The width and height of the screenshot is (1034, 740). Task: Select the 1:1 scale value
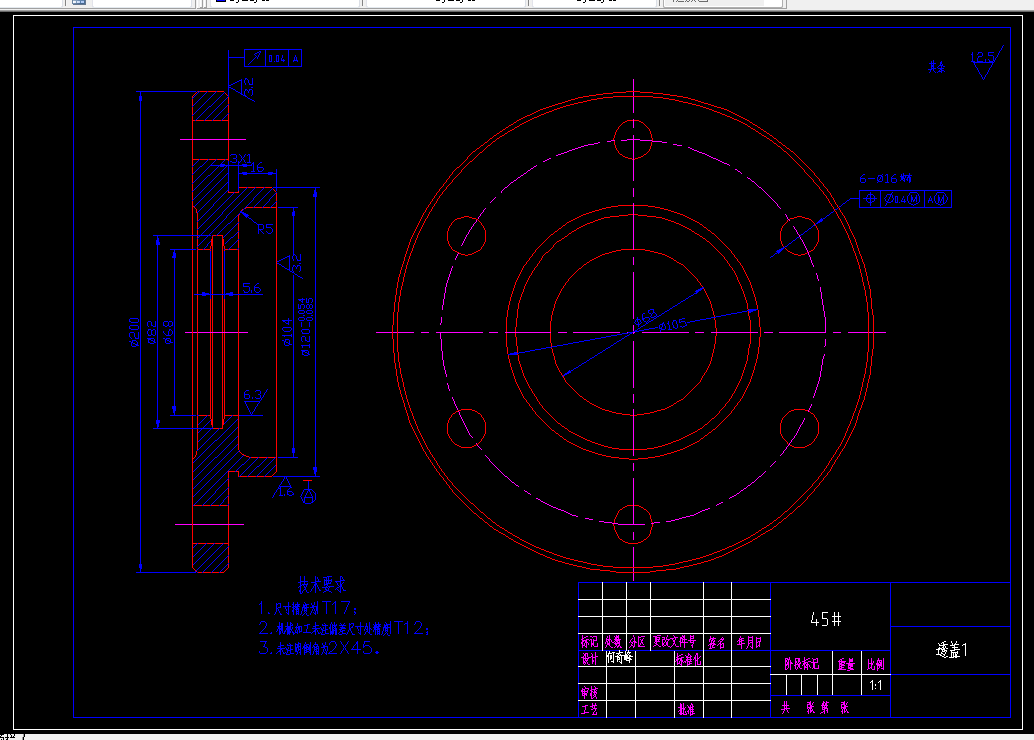876,686
